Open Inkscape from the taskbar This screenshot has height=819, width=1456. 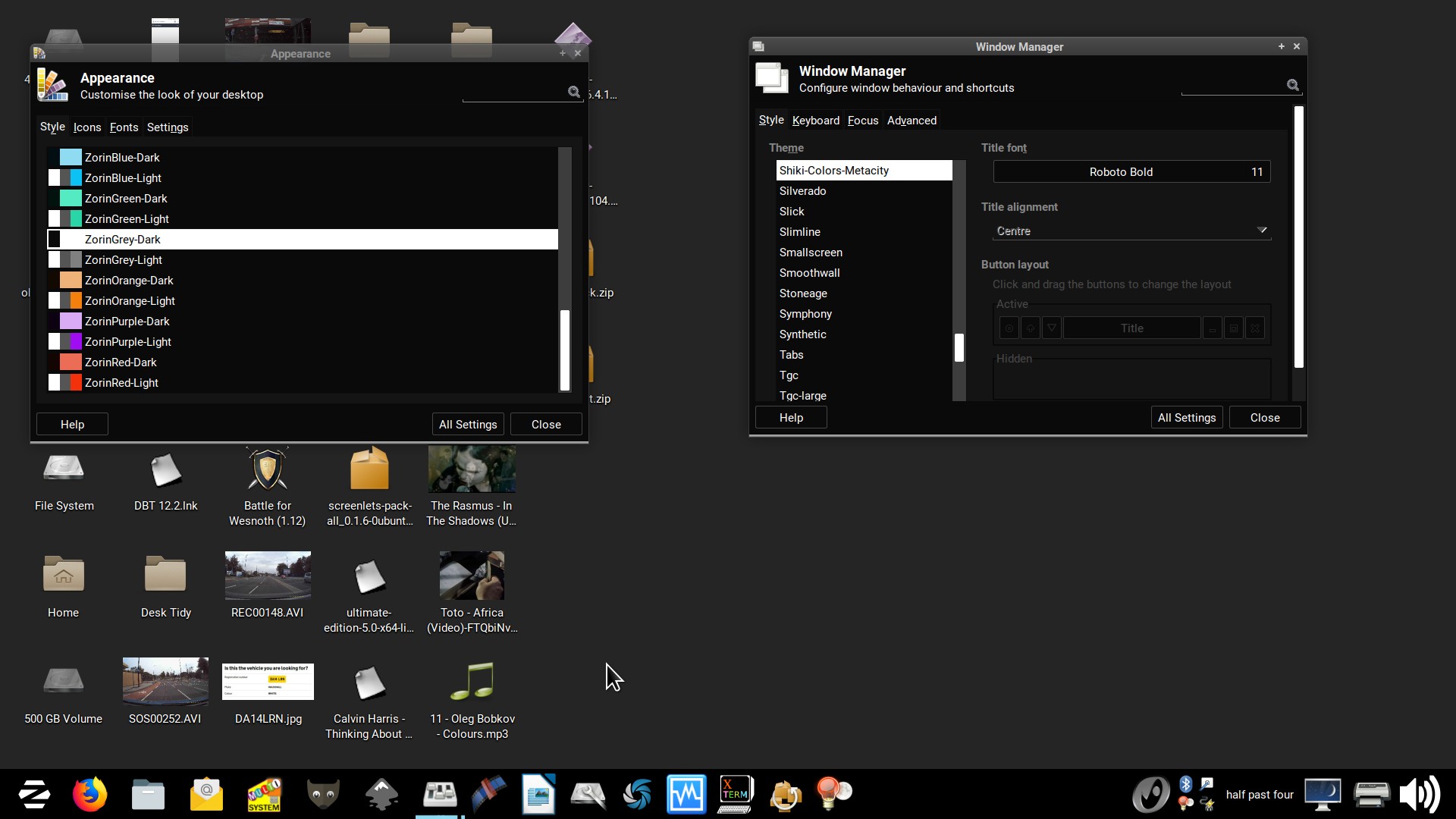[x=381, y=794]
